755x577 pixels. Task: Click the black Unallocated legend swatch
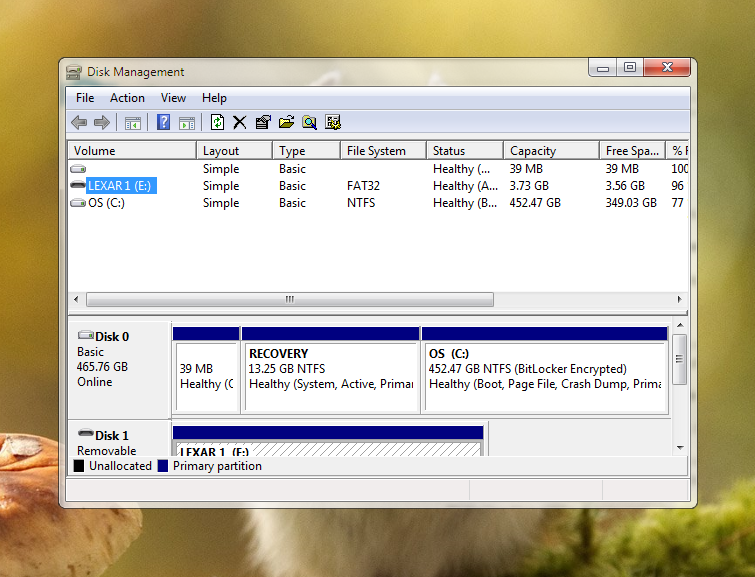(x=79, y=466)
